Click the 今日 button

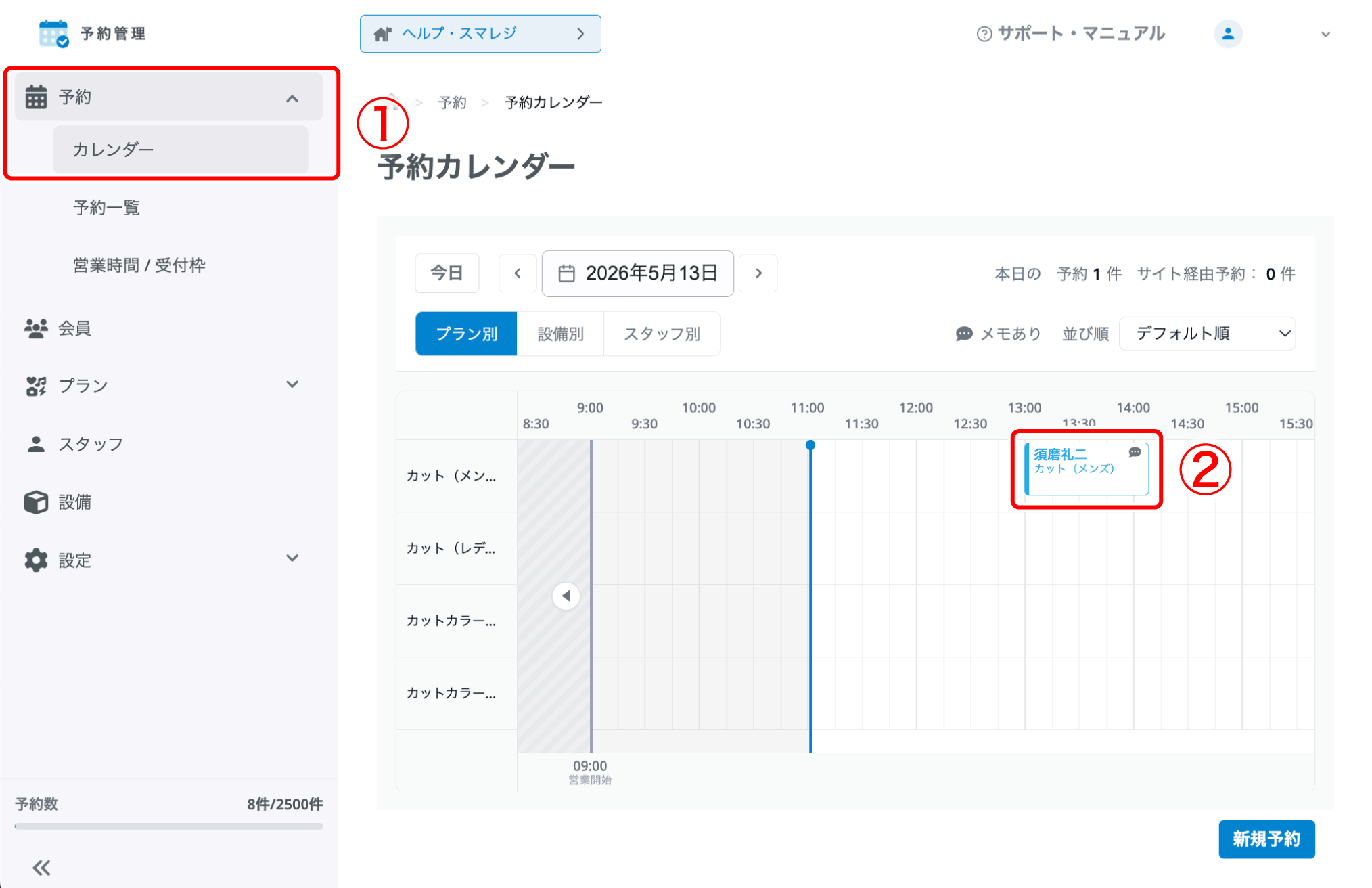click(x=447, y=273)
